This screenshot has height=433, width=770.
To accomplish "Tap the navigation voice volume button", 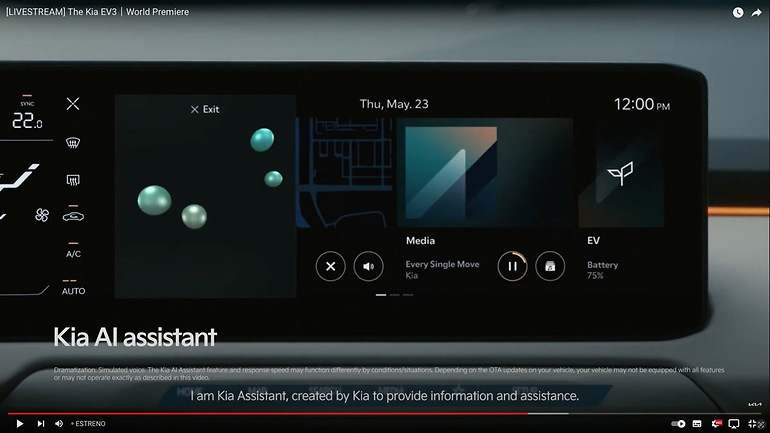I will 368,266.
